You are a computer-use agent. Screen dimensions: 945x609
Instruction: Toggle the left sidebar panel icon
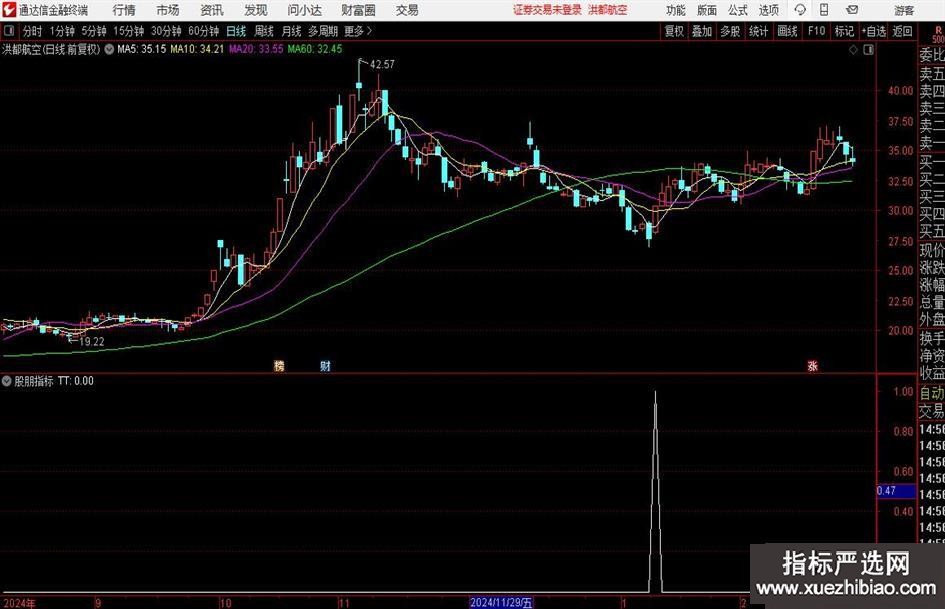coord(8,31)
